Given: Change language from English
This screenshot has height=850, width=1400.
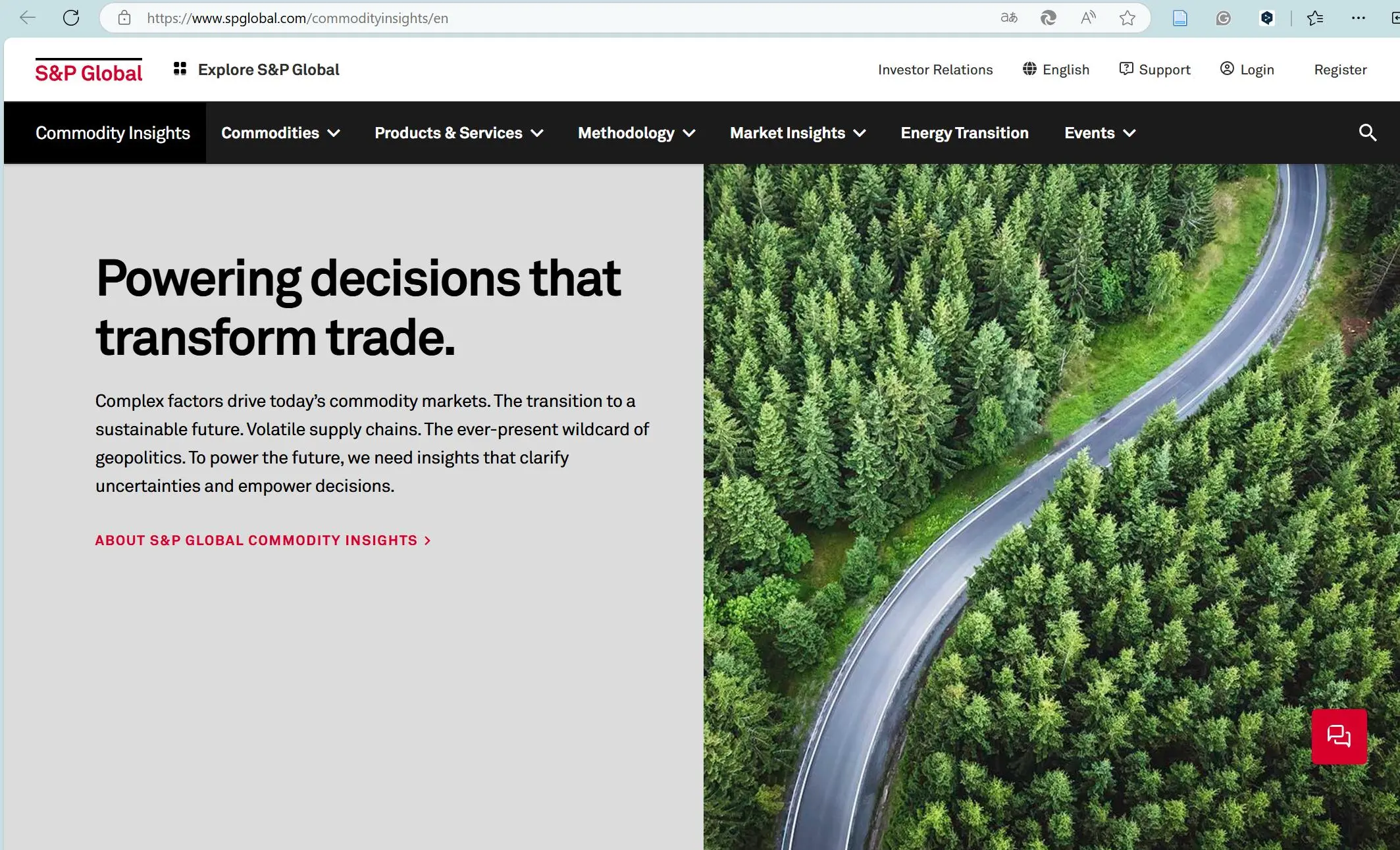Looking at the screenshot, I should point(1056,70).
